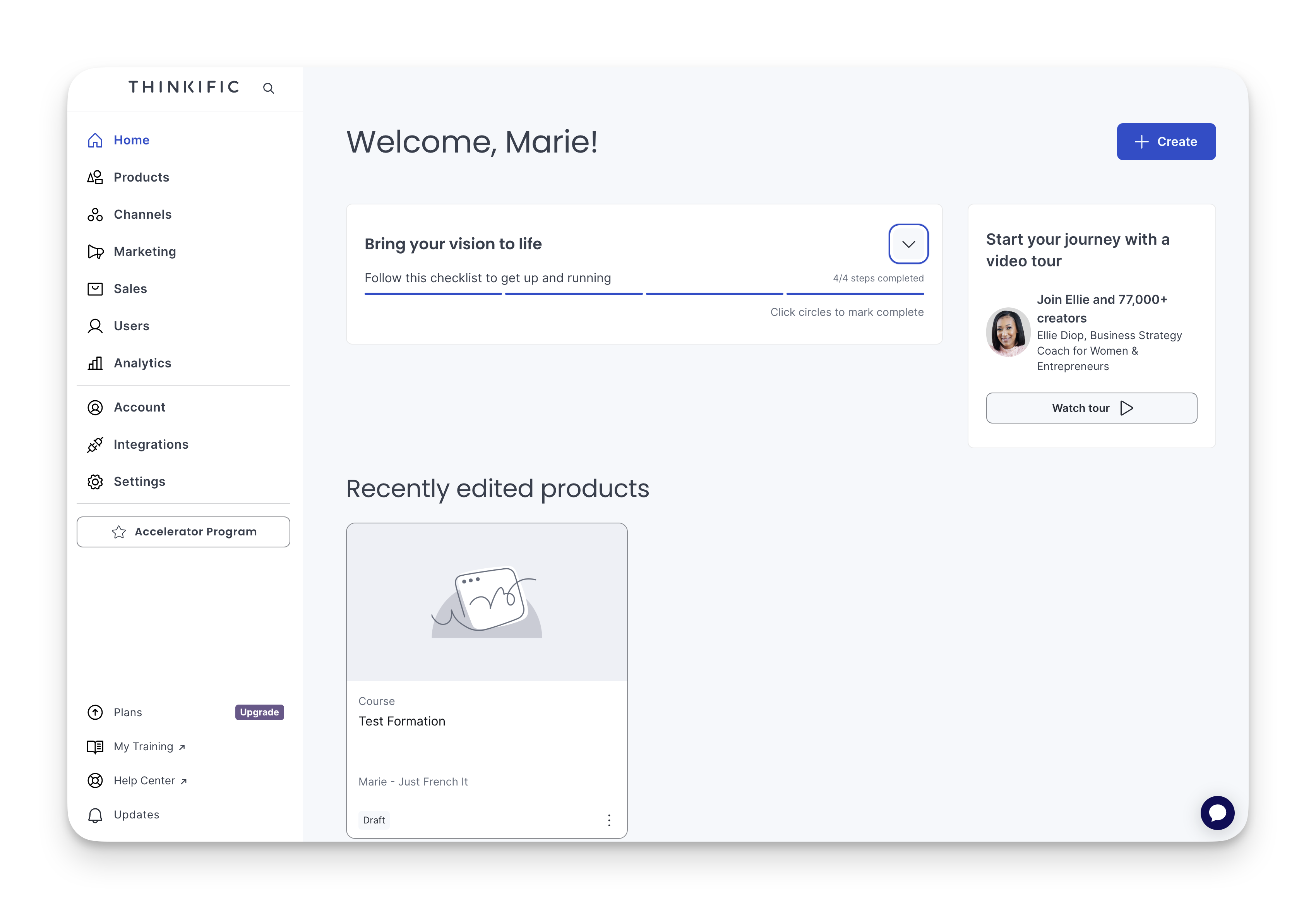Expand the vision checklist chevron
Viewport: 1316px width, 909px height.
point(908,244)
